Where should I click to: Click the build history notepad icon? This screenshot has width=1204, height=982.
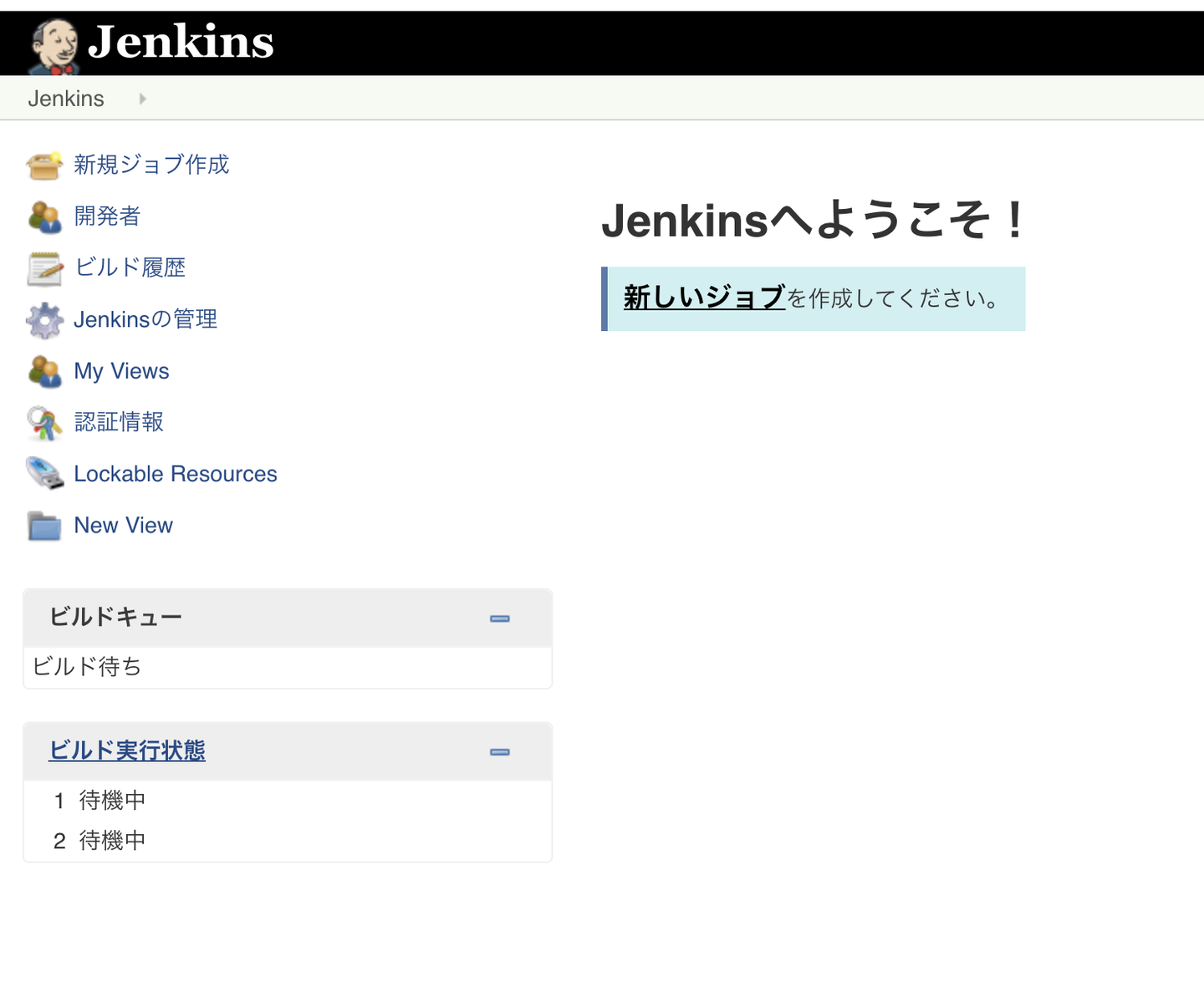[44, 269]
